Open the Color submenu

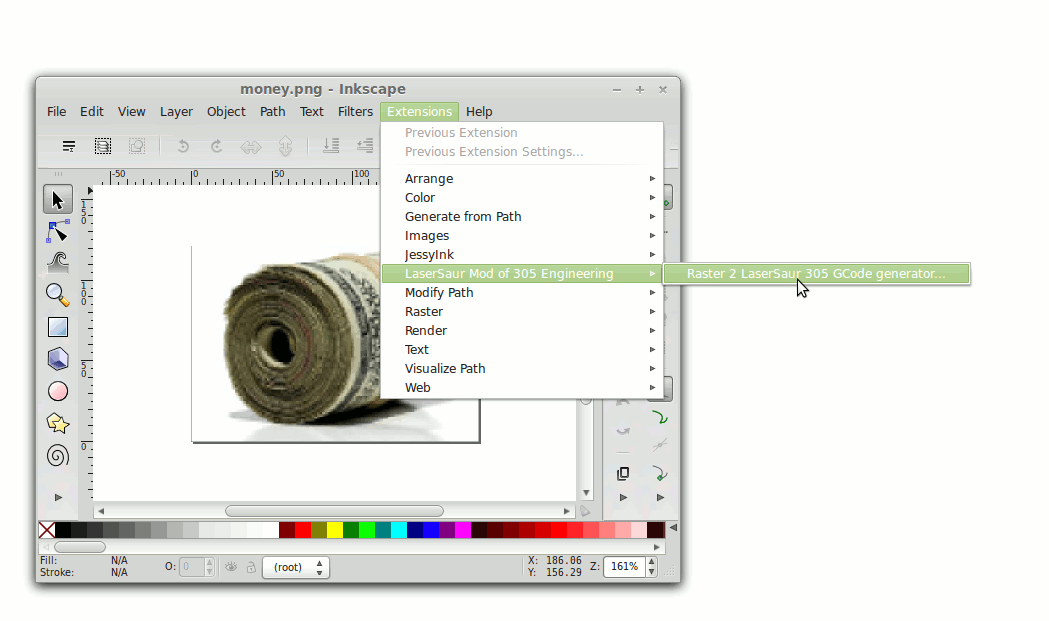coord(522,197)
